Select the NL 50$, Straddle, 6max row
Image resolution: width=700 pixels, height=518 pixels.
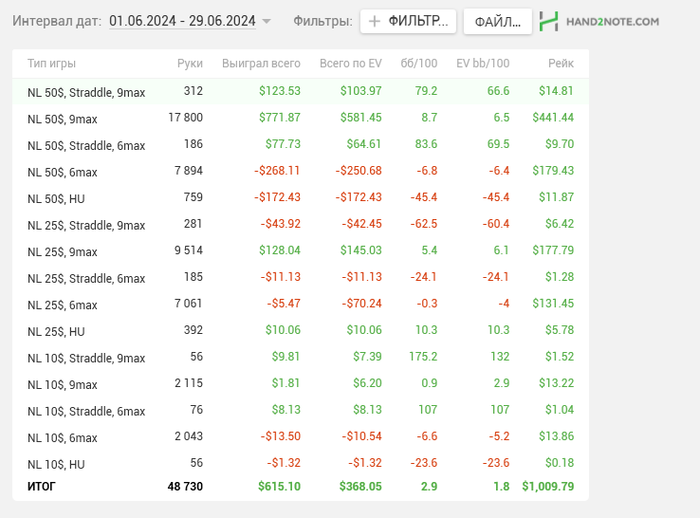(300, 145)
